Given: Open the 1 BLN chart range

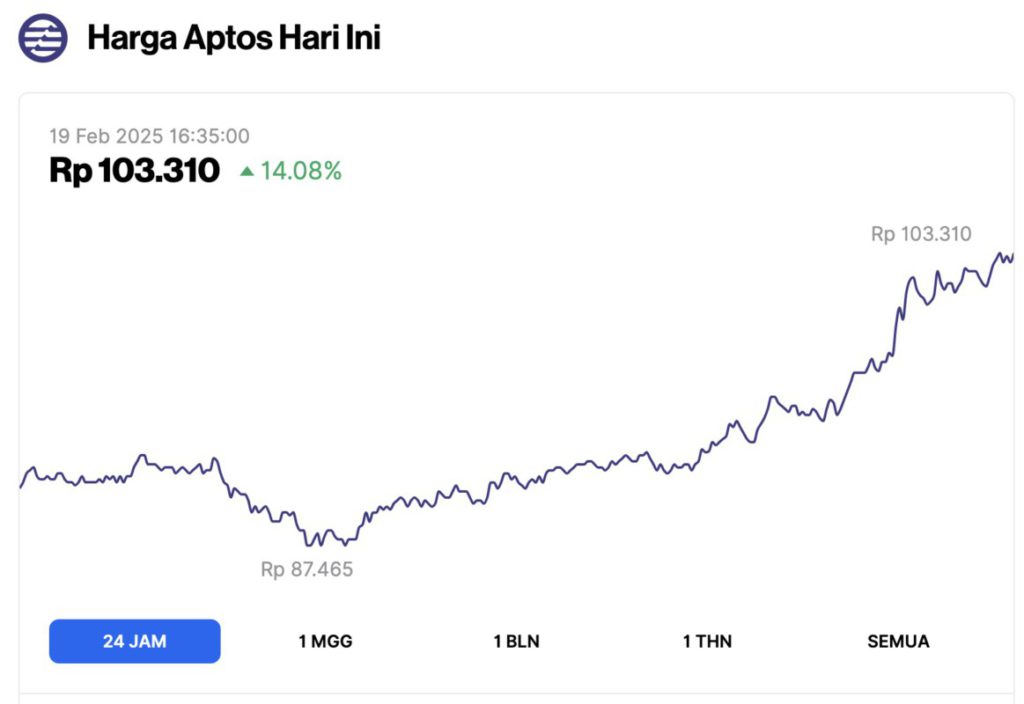Looking at the screenshot, I should tap(516, 641).
